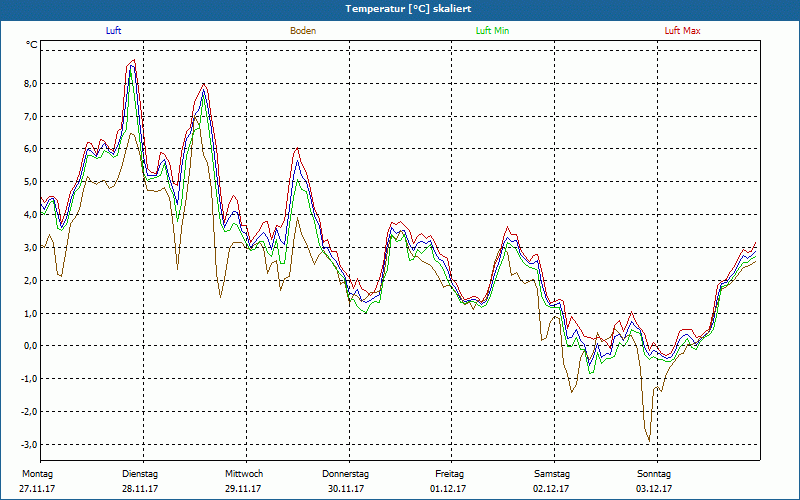
Task: Click the date 27.11.17
Action: point(37,489)
